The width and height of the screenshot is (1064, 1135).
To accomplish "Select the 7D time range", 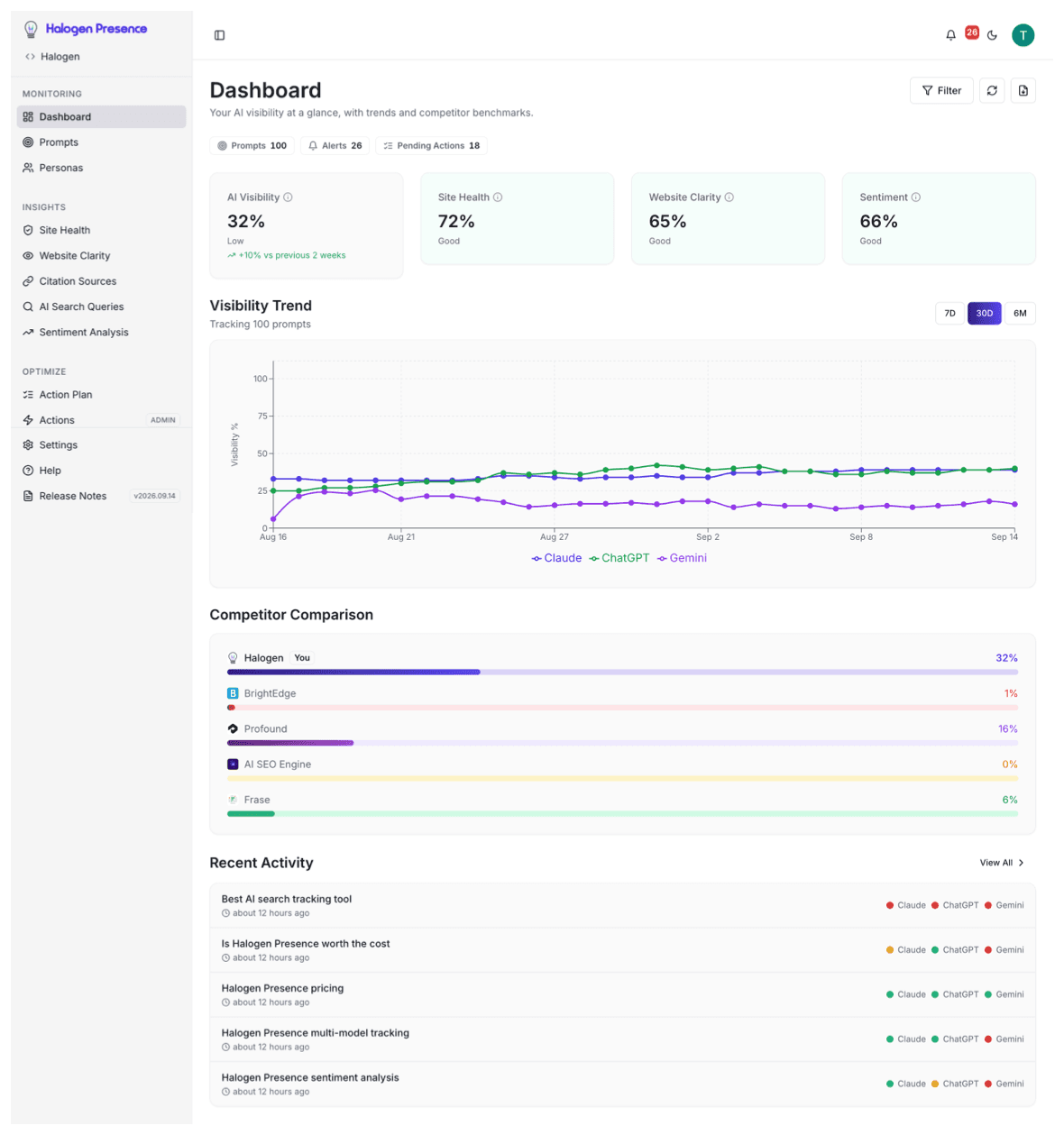I will tap(949, 314).
